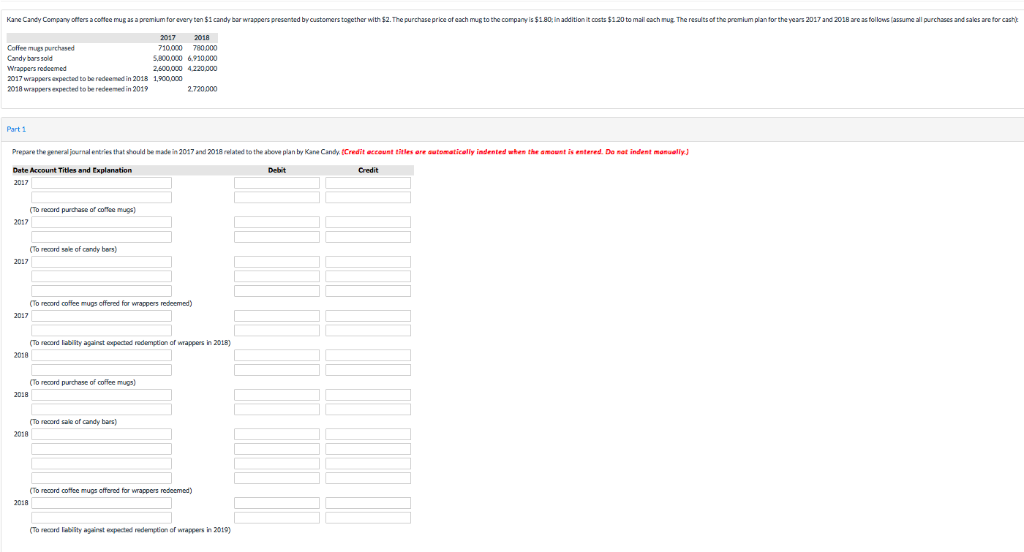Select first account title field, 2018 liability entry
Screen dimensions: 1024x552
coord(102,504)
